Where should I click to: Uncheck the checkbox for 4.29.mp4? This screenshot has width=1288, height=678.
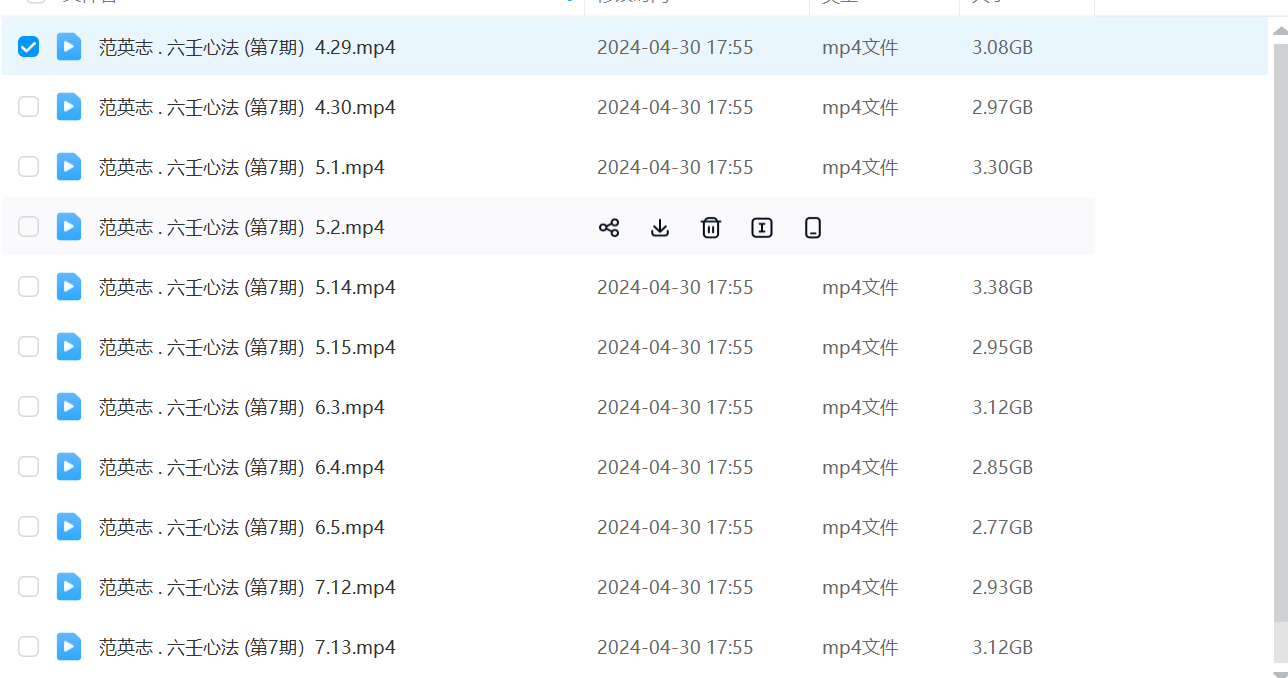point(29,47)
